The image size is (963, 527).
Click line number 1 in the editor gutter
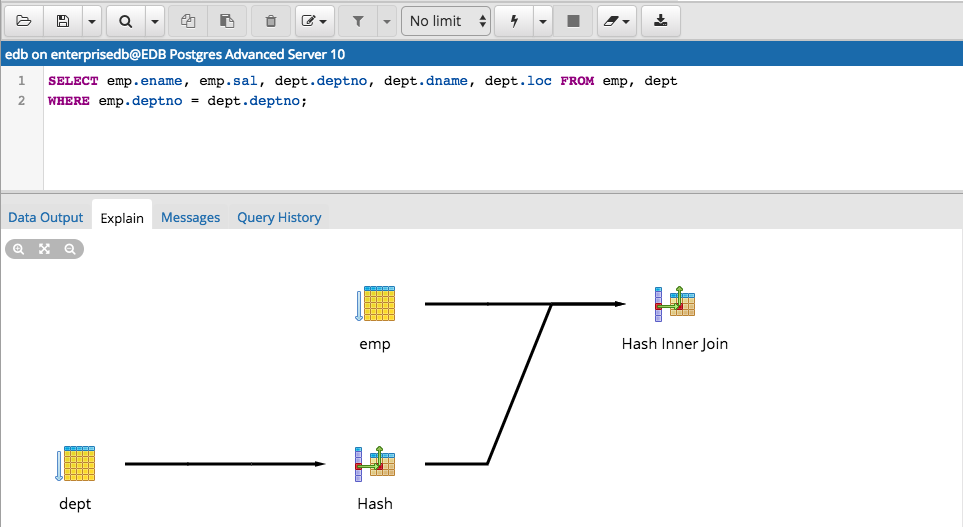coord(21,80)
